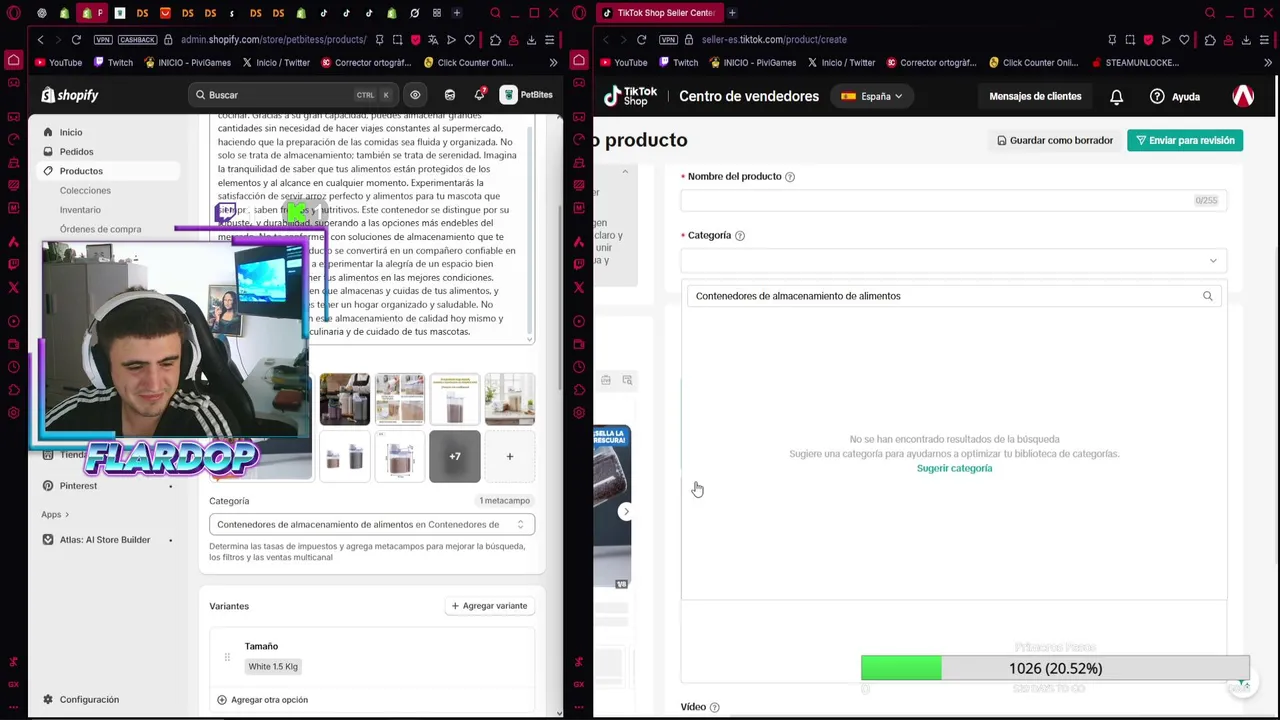Open Colecciones under Productos
This screenshot has height=720, width=1280.
[85, 190]
